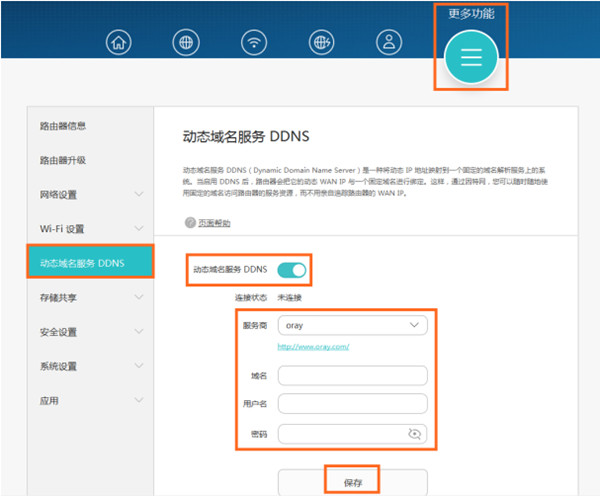The image size is (600, 496).
Task: Open the Internet globe icon
Action: click(x=184, y=42)
